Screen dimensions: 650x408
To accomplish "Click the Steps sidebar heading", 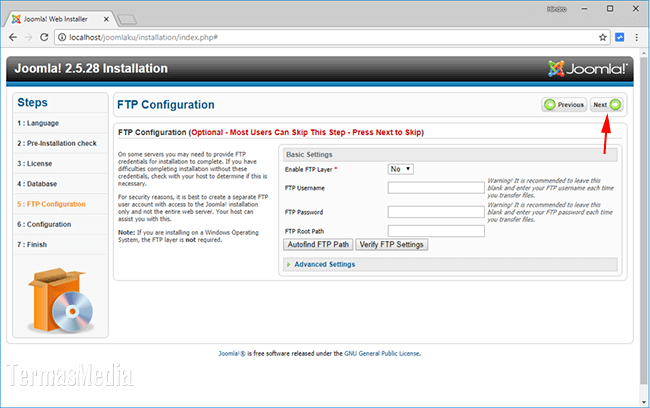I will pos(32,102).
